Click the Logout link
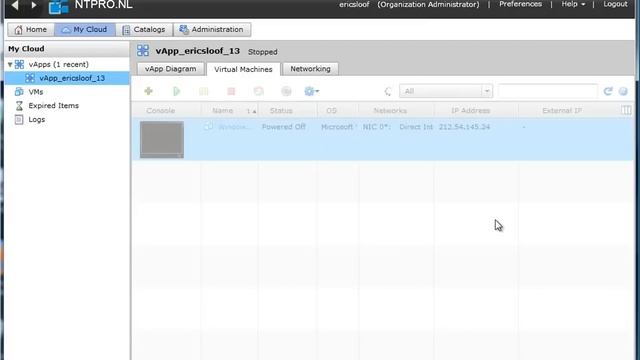640x360 pixels. (615, 4)
